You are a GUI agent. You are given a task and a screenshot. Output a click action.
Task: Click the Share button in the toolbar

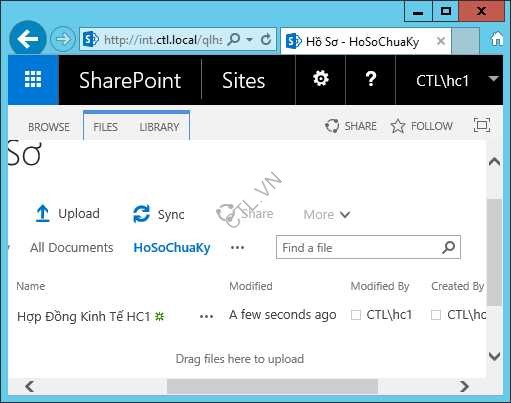click(x=245, y=214)
